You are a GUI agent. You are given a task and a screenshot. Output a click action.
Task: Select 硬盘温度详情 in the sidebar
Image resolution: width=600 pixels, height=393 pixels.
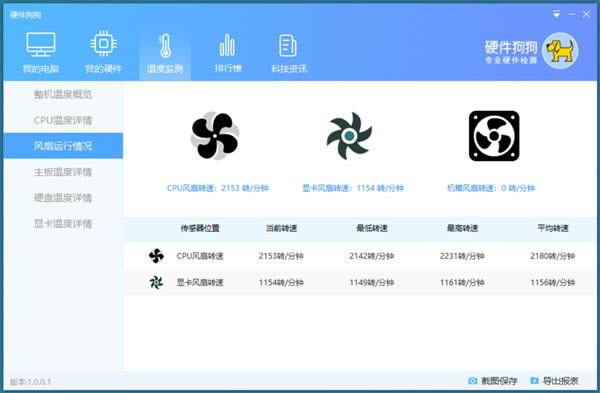click(63, 198)
